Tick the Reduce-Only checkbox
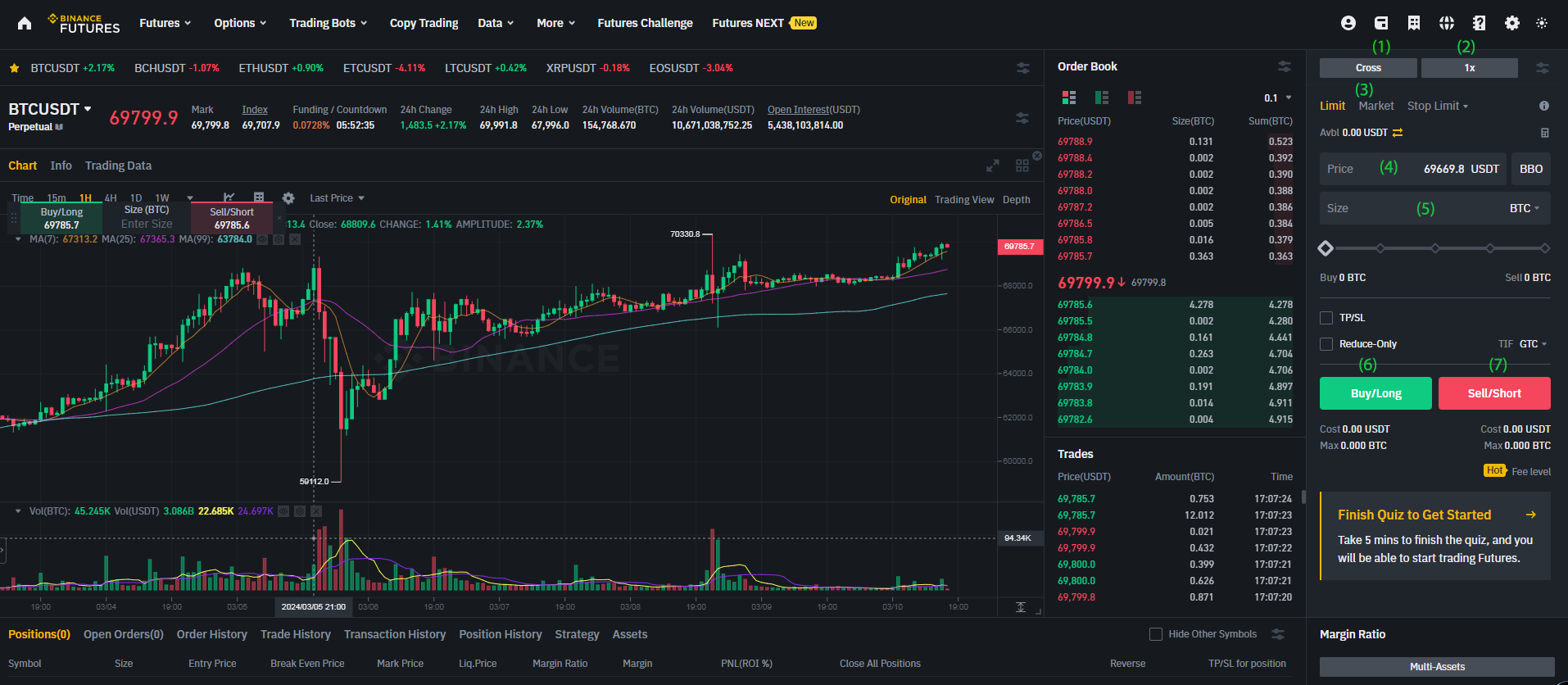The image size is (1568, 685). pyautogui.click(x=1326, y=344)
